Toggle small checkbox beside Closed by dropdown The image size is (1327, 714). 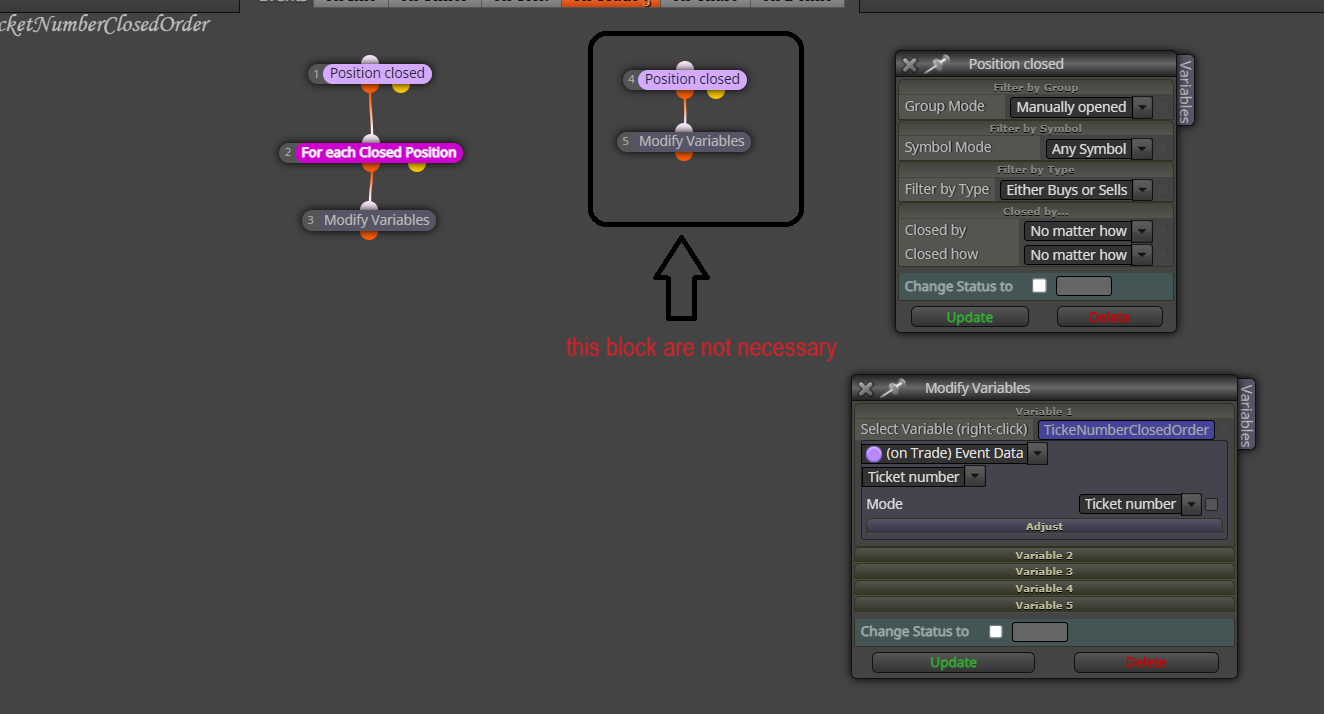1163,231
